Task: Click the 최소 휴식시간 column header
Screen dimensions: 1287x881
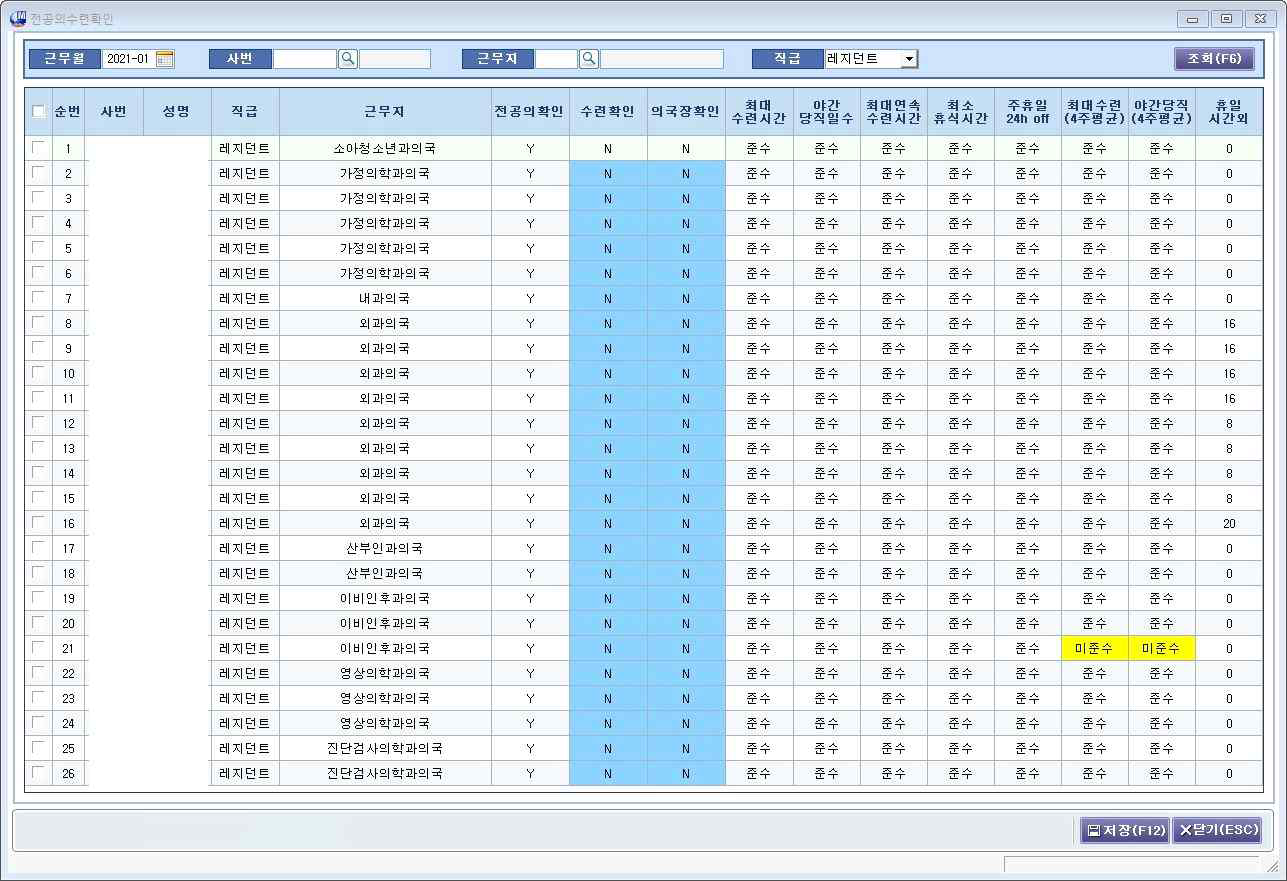Action: click(960, 111)
